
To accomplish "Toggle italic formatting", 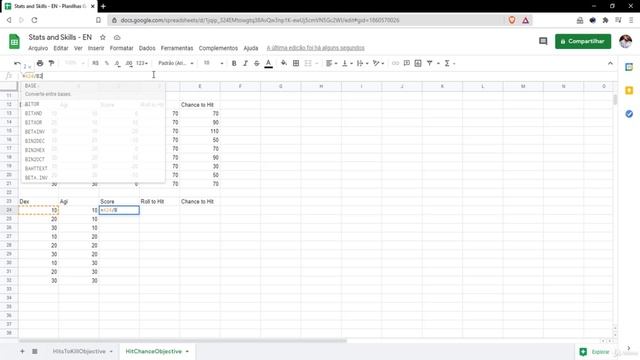I will tap(245, 63).
